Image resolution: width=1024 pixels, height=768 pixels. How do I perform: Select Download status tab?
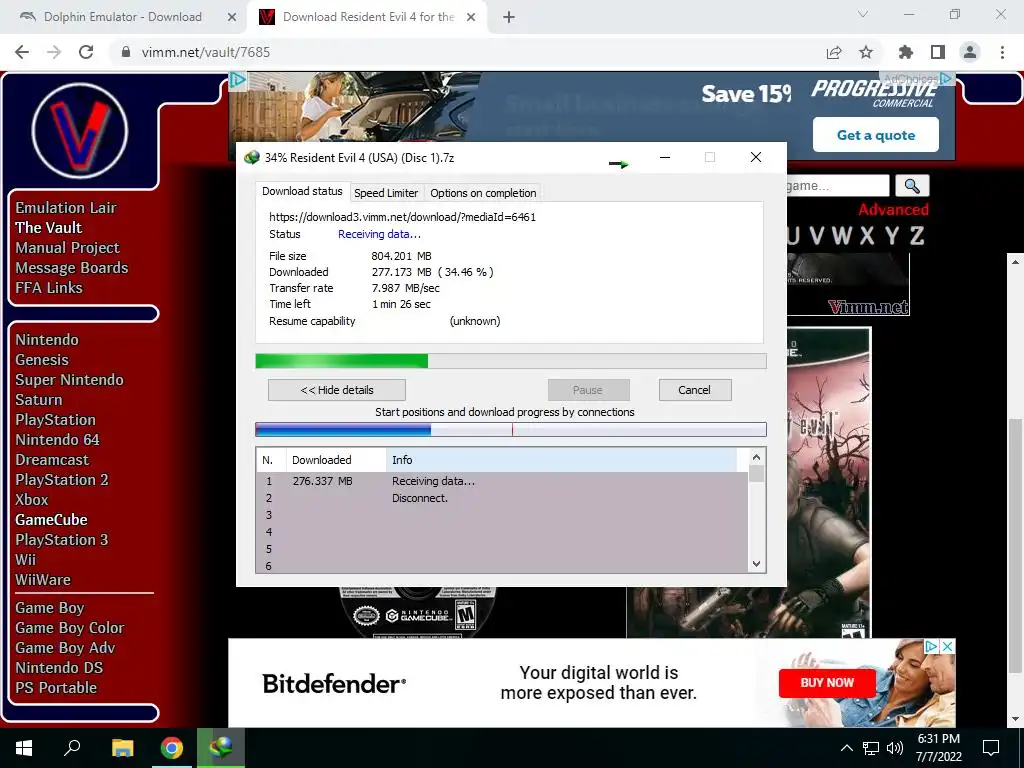click(302, 191)
